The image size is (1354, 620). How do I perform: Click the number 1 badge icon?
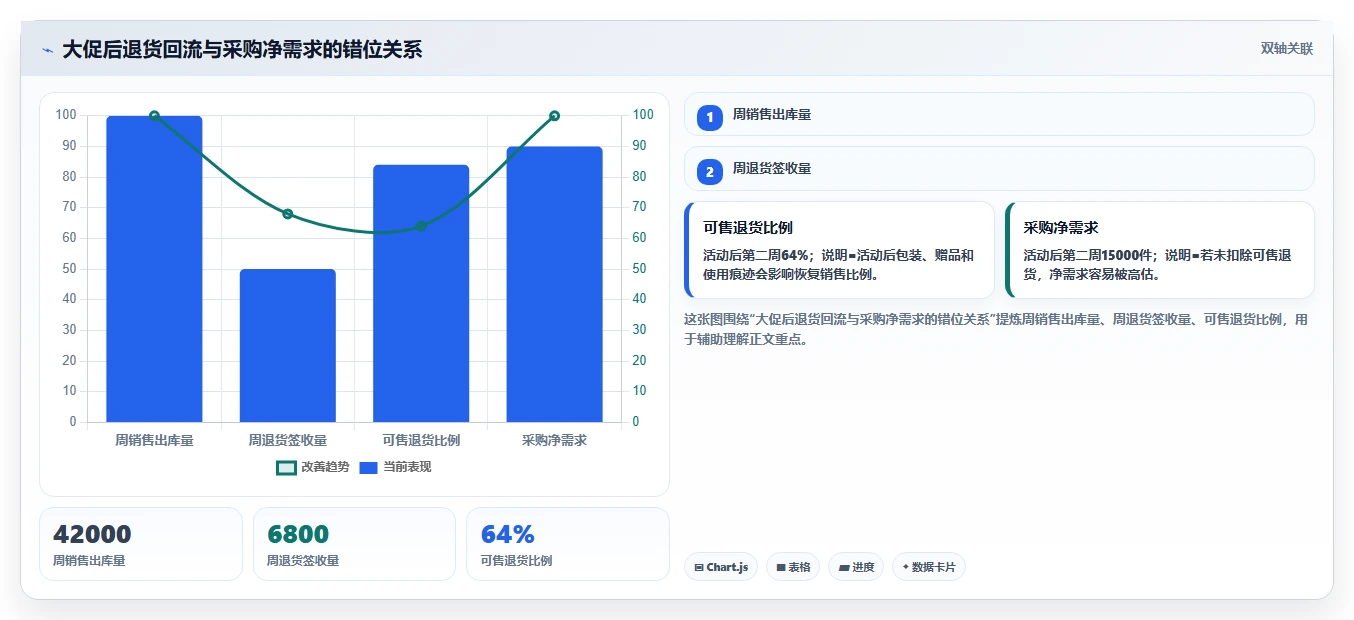click(710, 117)
